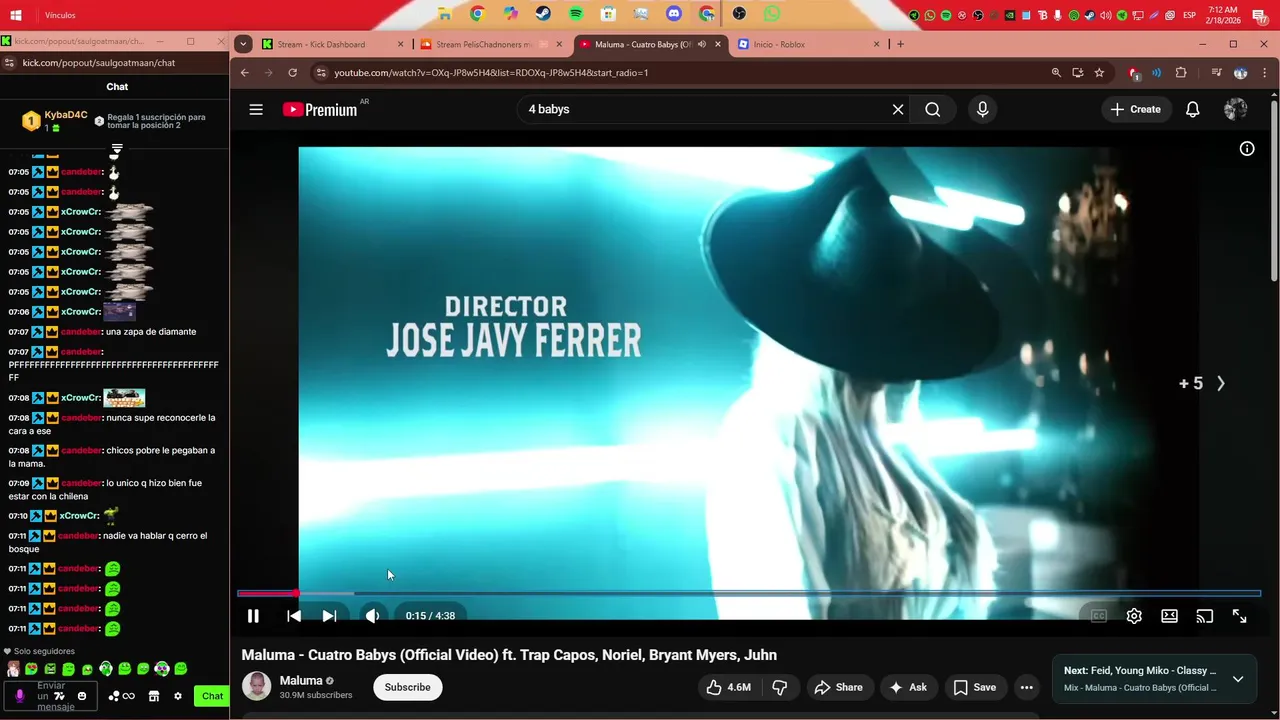Clear the YouTube search query
Viewport: 1280px width, 720px height.
click(x=898, y=109)
